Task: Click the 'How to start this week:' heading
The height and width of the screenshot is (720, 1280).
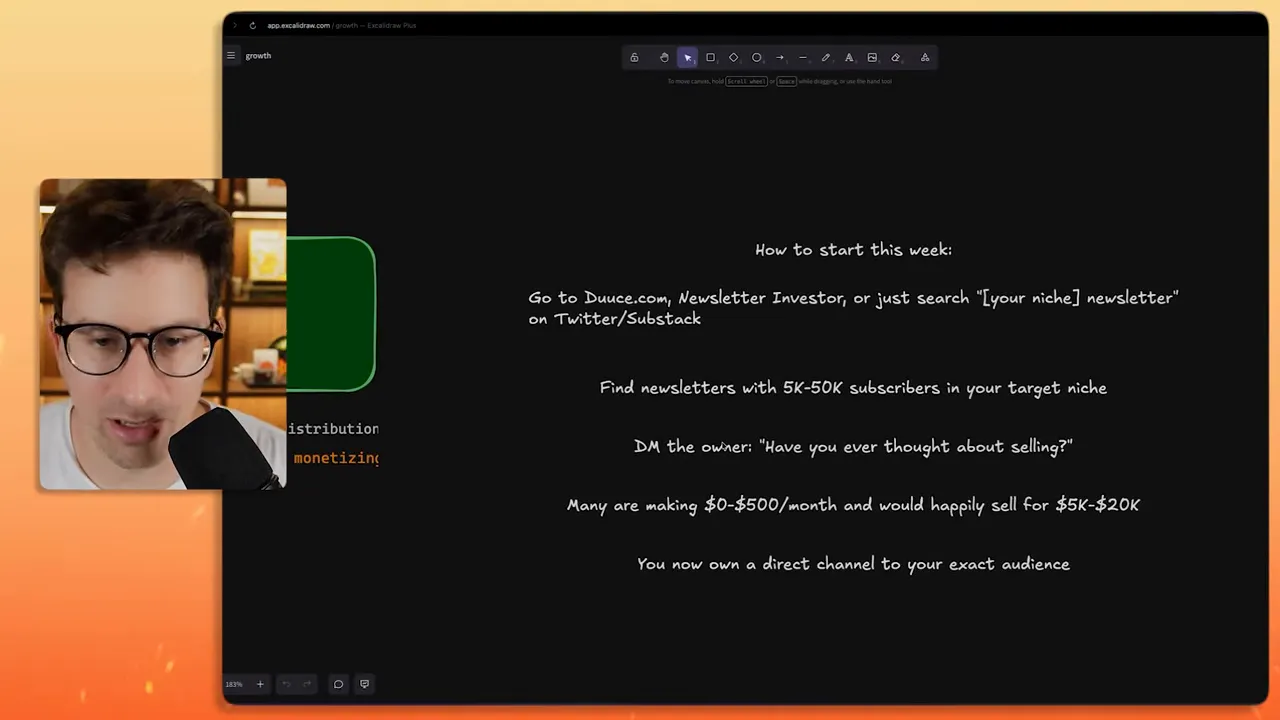Action: (853, 250)
